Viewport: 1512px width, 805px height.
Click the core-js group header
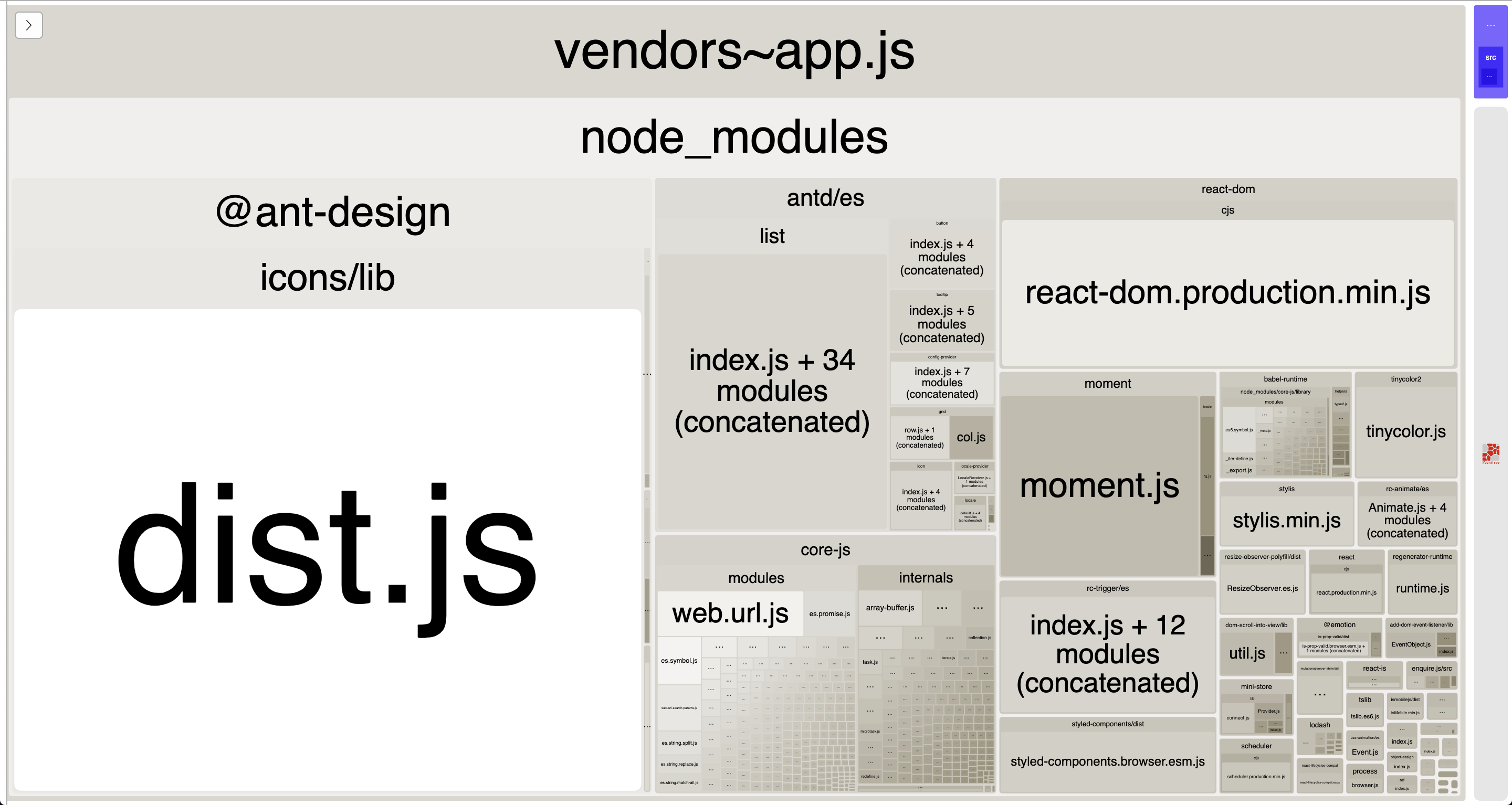(825, 550)
